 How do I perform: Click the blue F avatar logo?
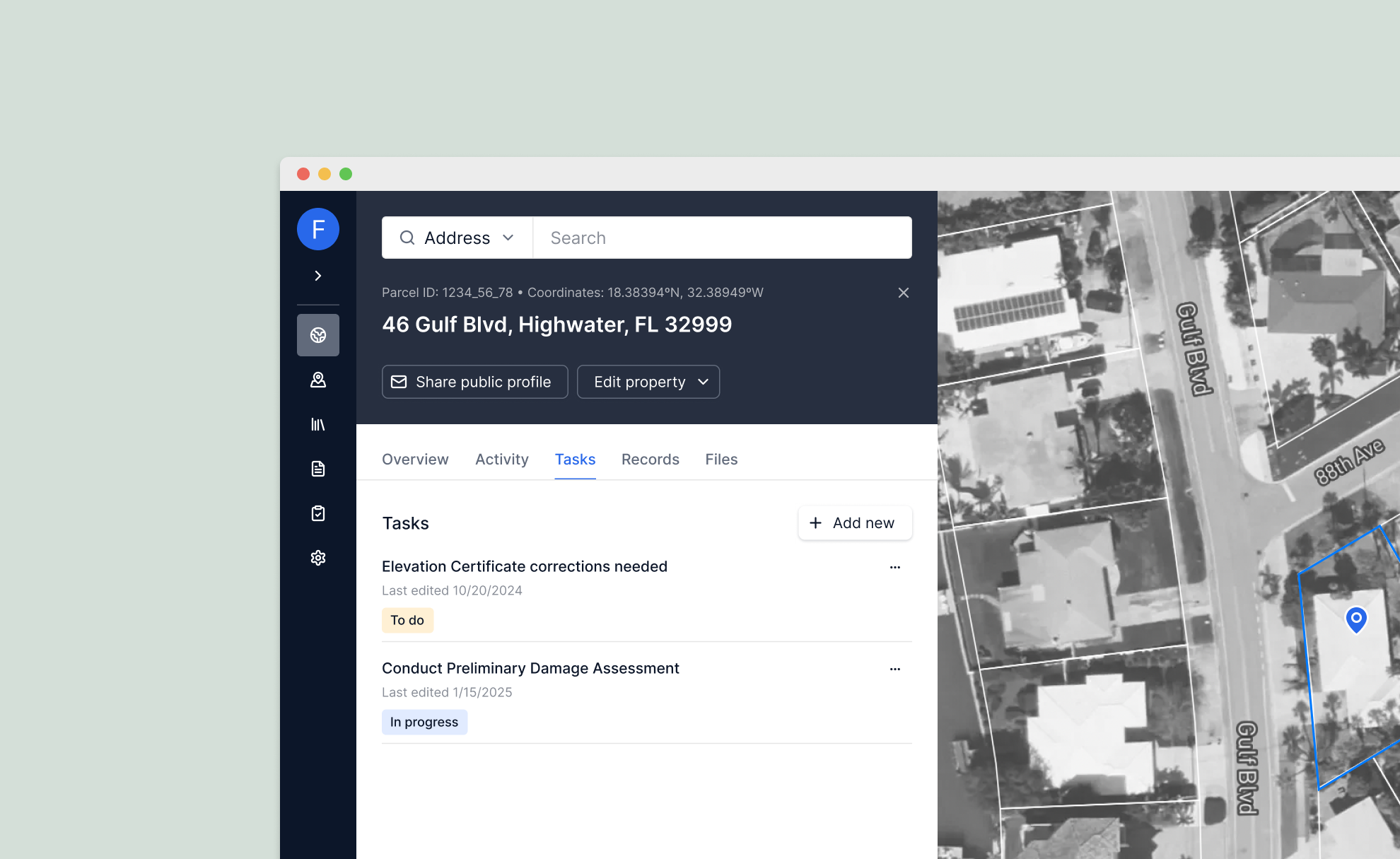[318, 229]
